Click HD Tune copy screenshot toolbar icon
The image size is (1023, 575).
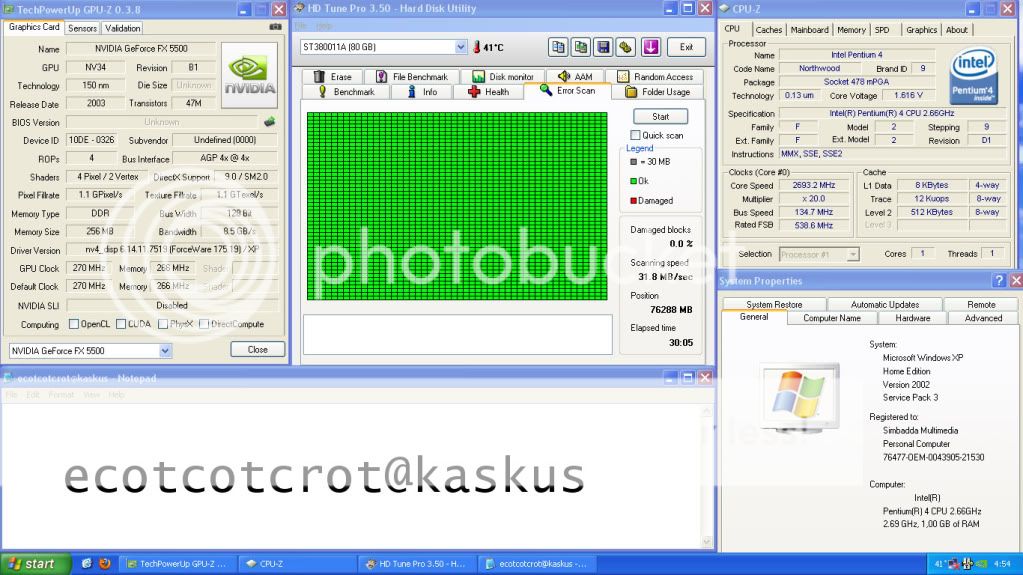pos(581,47)
